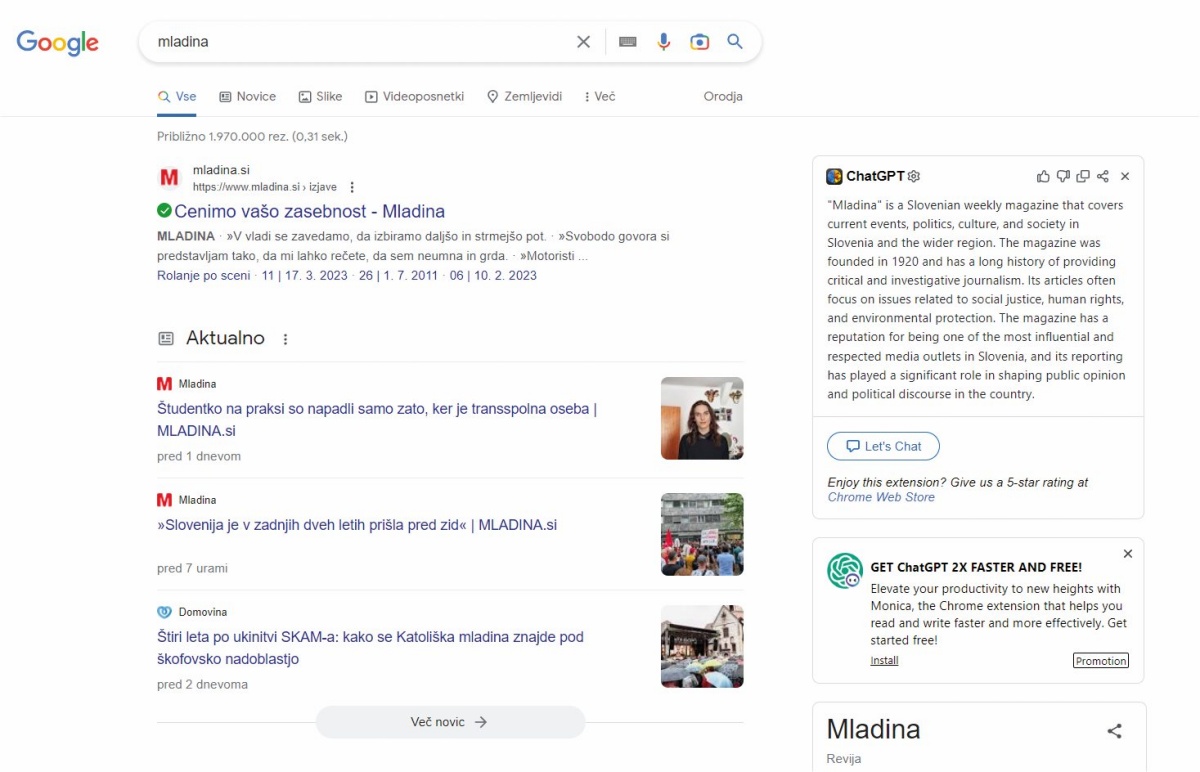
Task: Share the Mladina knowledge panel
Action: click(x=1114, y=731)
